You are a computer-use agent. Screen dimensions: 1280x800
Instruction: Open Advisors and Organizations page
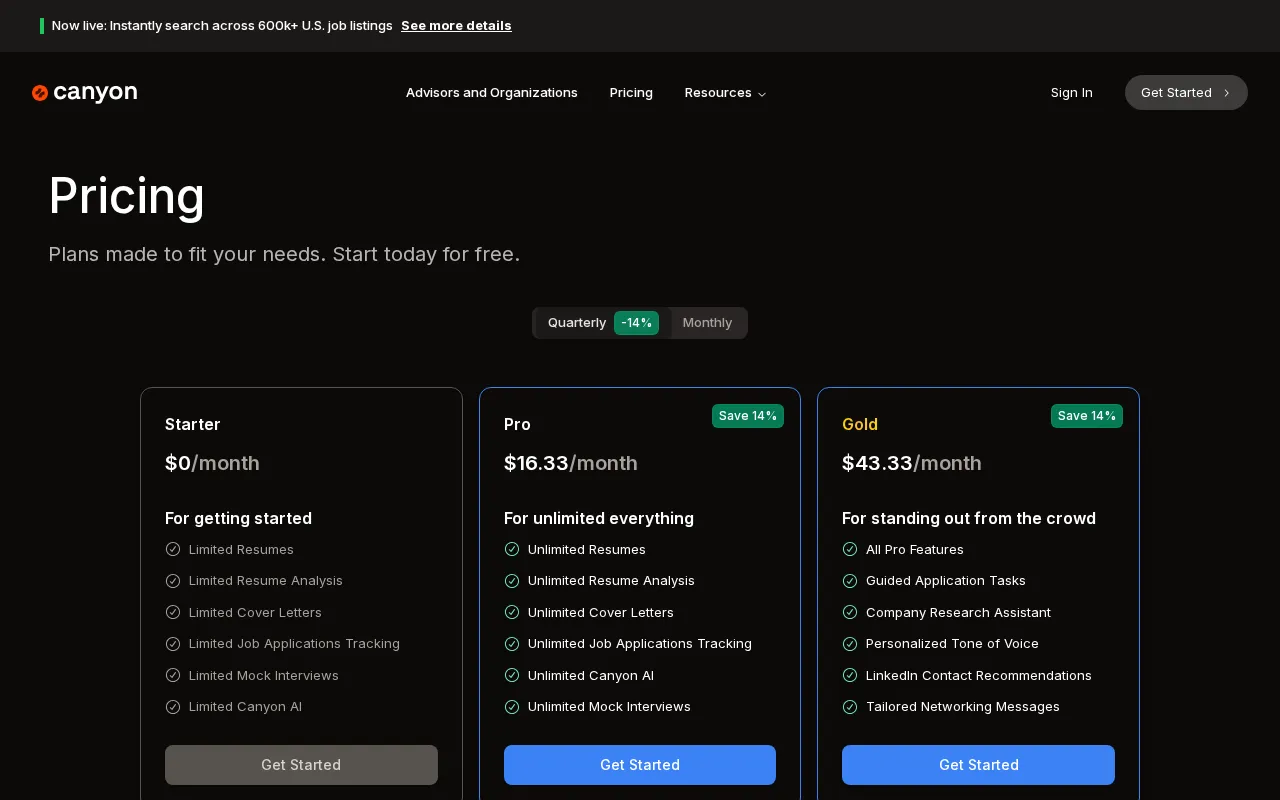(x=492, y=93)
